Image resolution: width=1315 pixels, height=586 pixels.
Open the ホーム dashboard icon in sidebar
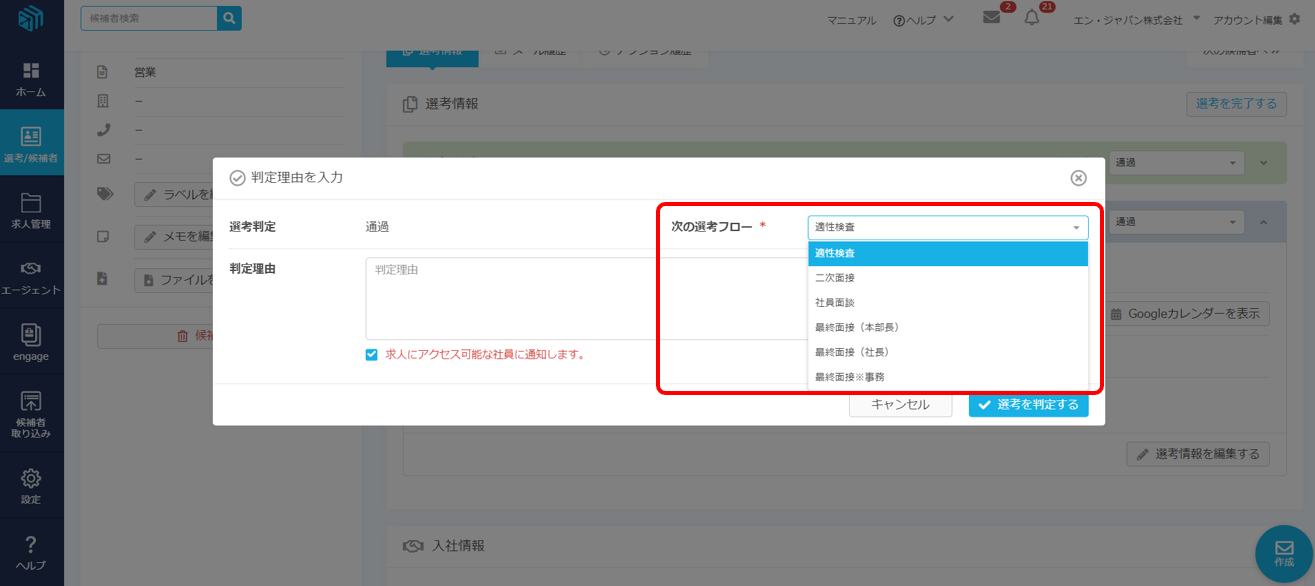pos(31,71)
